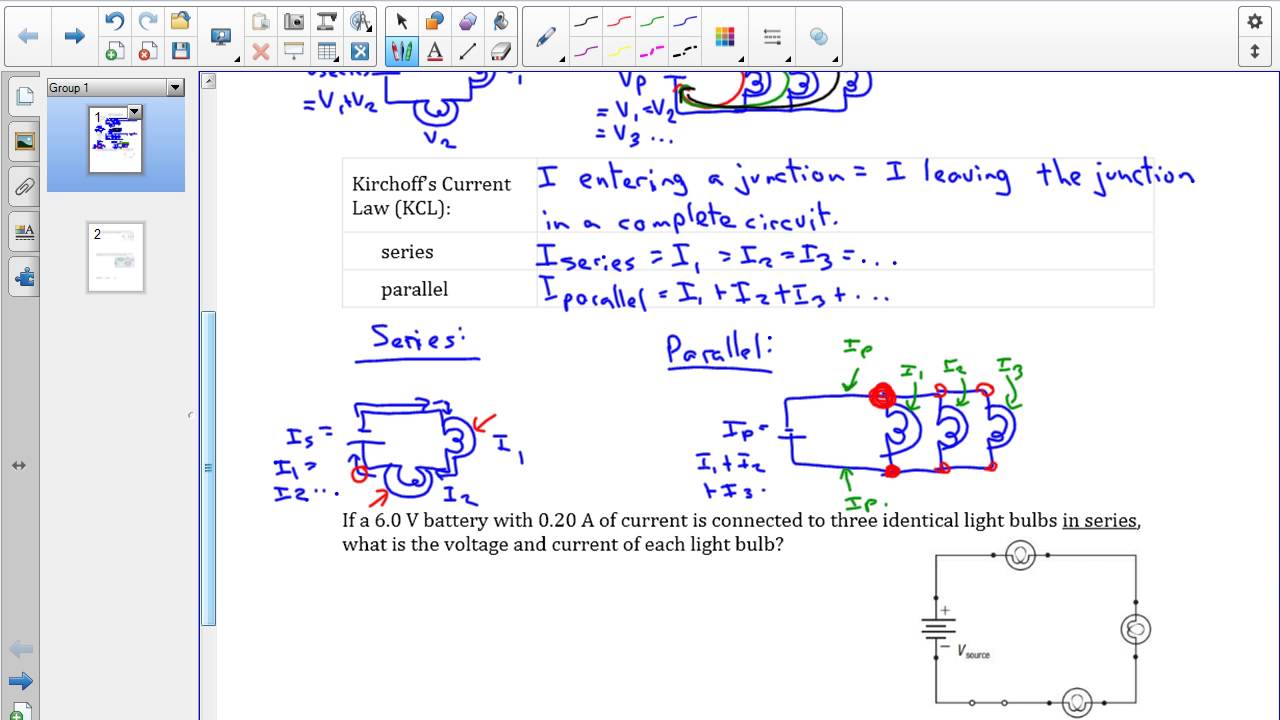1280x720 pixels.
Task: Click the 'Kirchoff's Current Law (KCL):' table cell
Action: point(439,195)
